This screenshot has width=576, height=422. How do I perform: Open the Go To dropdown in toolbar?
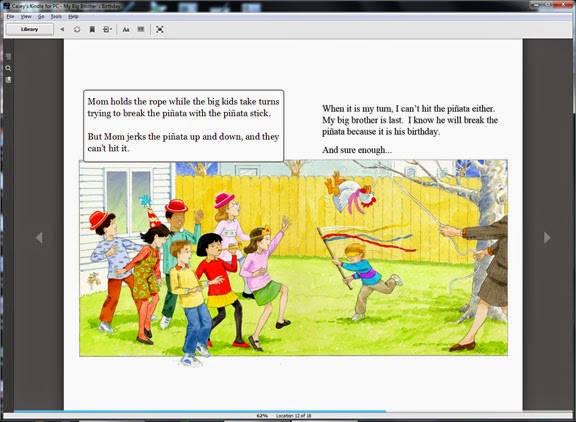point(107,29)
